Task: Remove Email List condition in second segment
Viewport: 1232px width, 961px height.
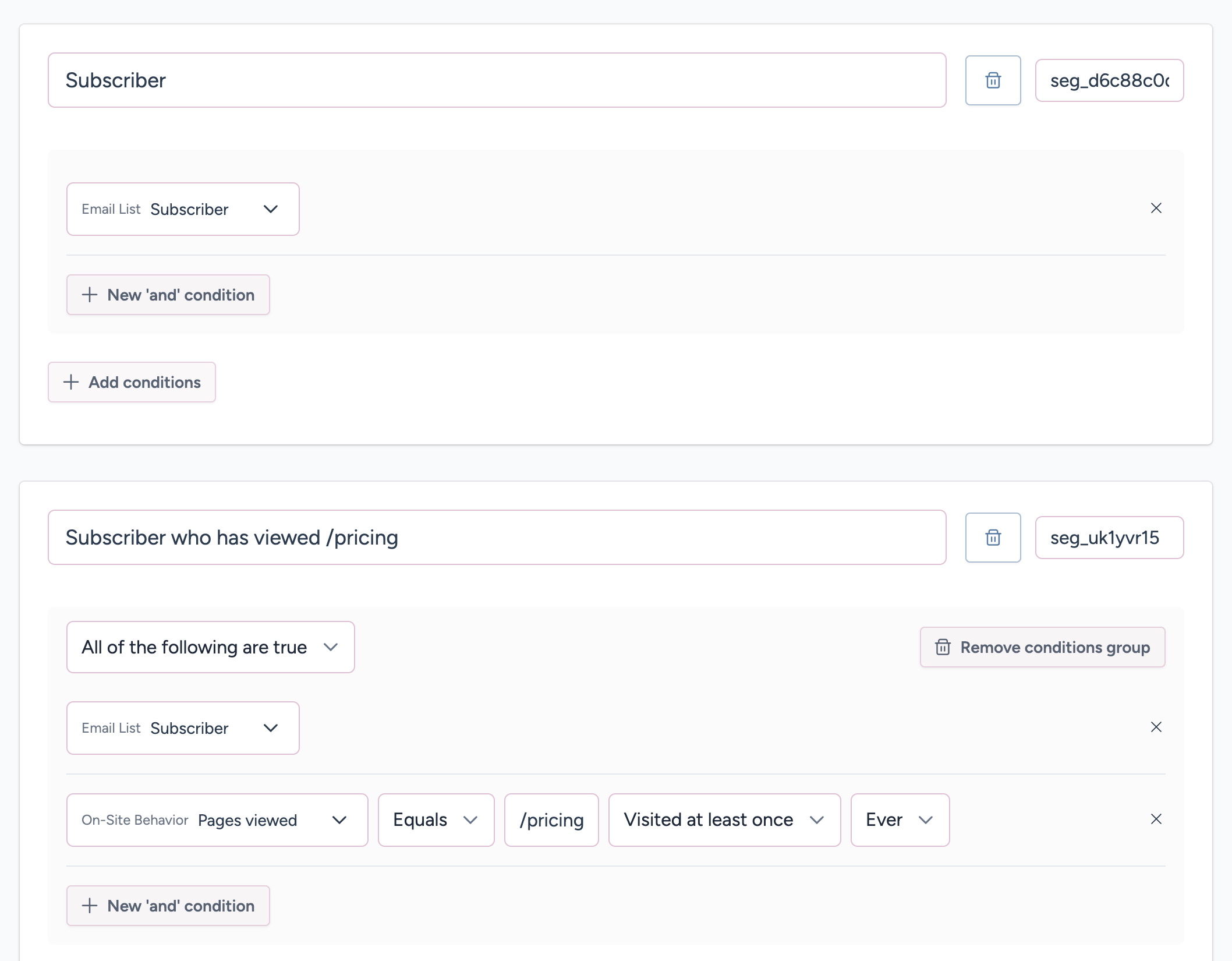Action: click(1156, 727)
